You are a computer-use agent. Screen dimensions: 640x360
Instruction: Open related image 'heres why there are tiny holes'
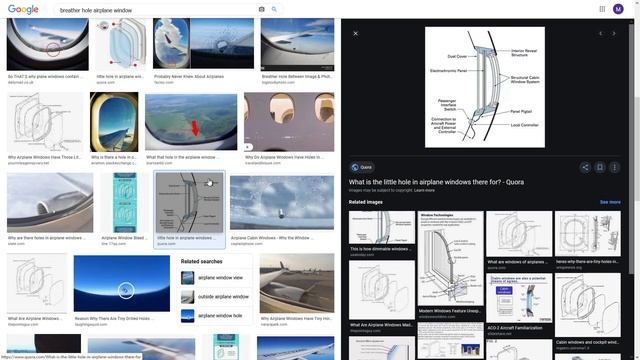[588, 234]
